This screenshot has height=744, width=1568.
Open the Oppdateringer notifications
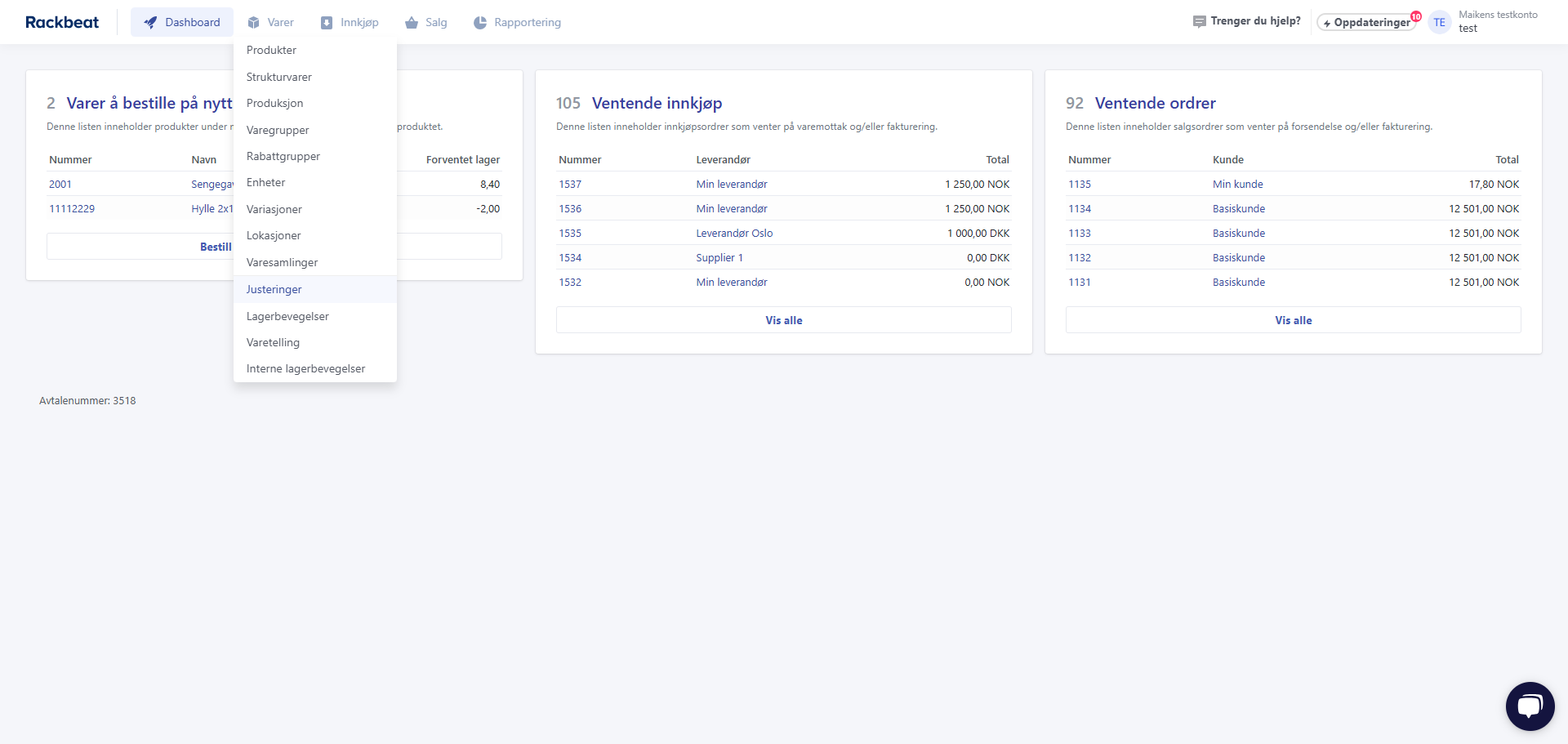[x=1367, y=23]
